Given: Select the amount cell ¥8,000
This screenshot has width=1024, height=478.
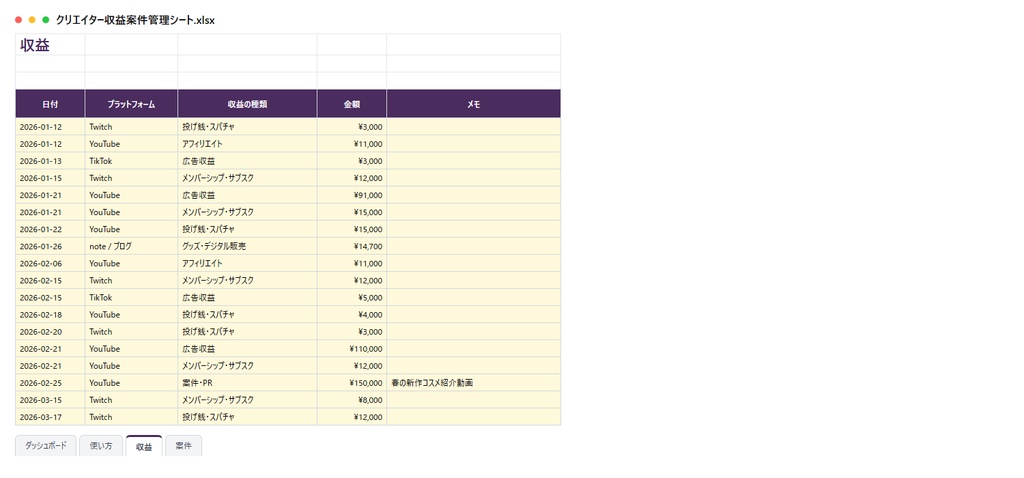Looking at the screenshot, I should [352, 400].
